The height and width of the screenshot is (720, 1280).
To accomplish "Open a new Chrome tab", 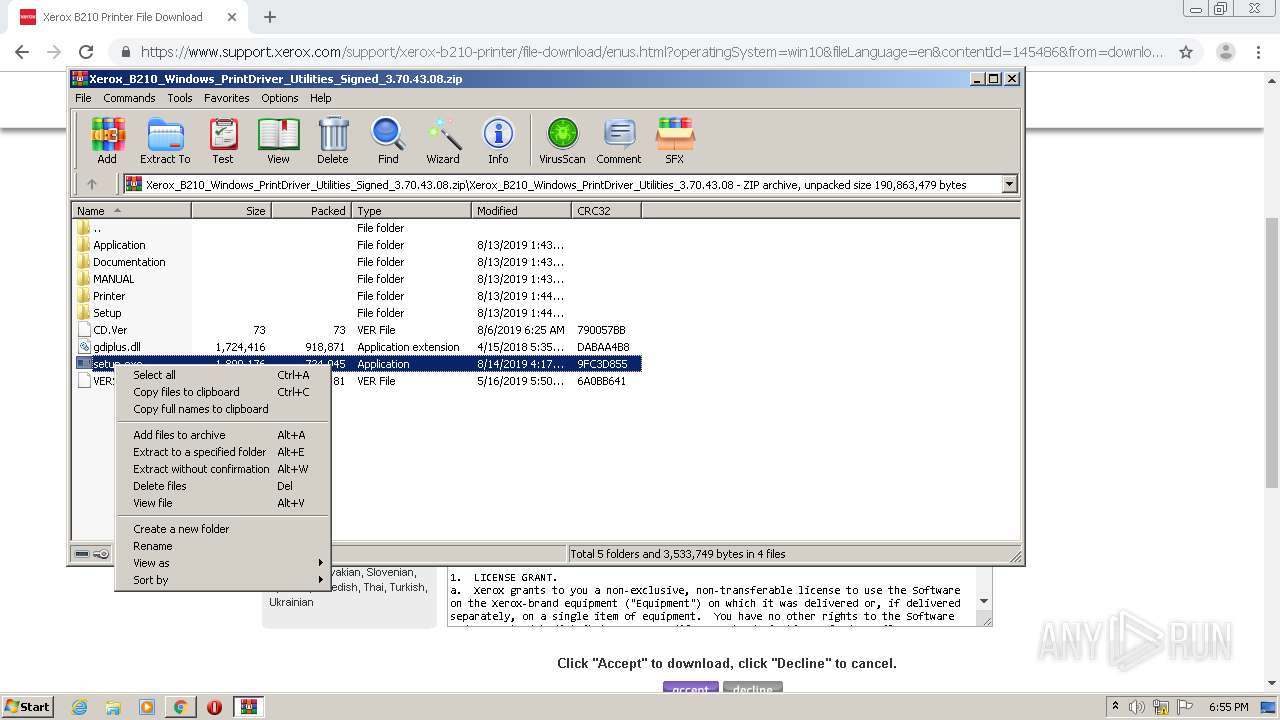I will coord(270,17).
